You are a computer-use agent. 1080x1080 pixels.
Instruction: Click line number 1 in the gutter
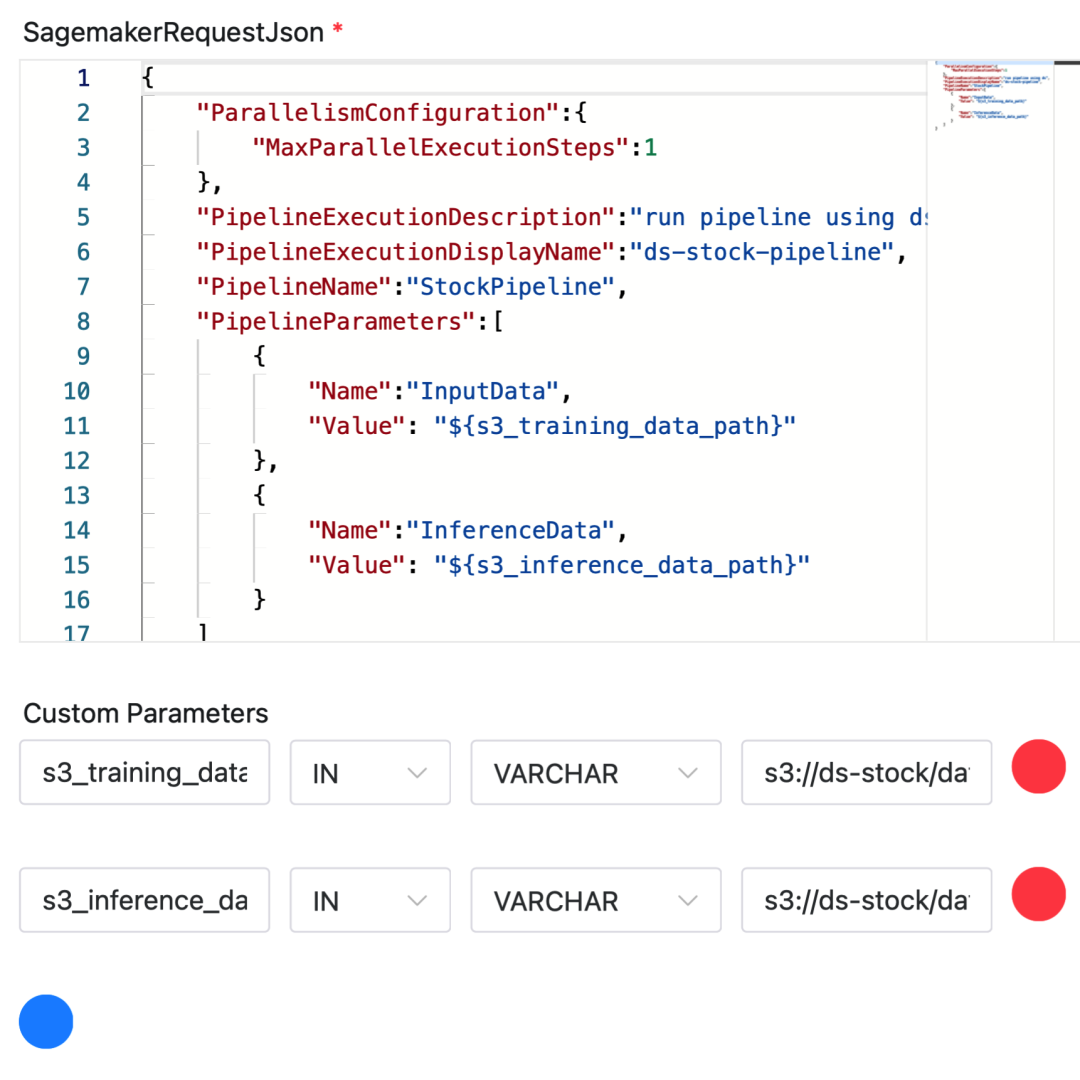(84, 78)
